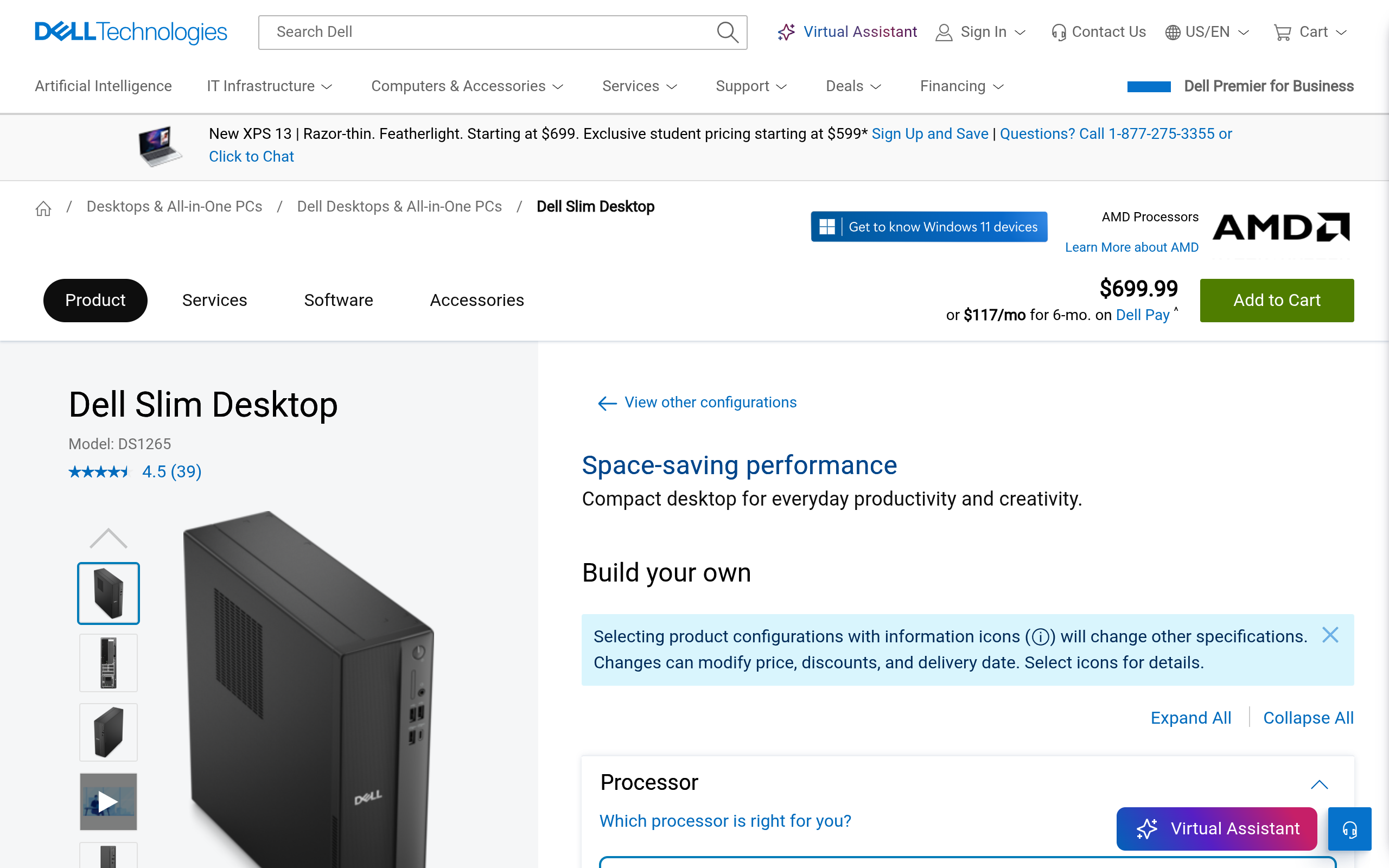Select the third product thumbnail
1389x868 pixels.
(x=109, y=732)
